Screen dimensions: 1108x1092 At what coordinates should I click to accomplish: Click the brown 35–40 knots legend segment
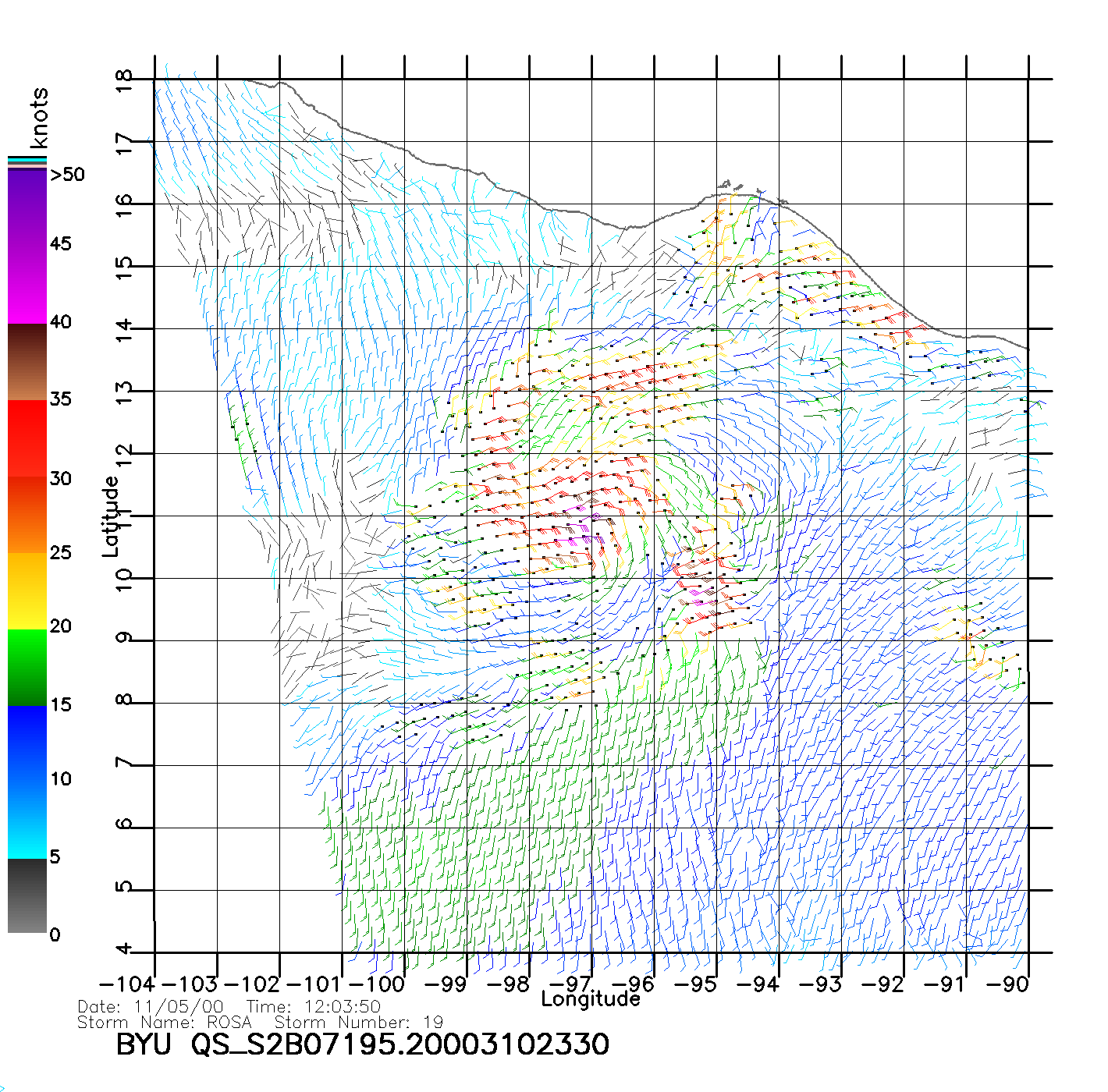click(x=27, y=362)
